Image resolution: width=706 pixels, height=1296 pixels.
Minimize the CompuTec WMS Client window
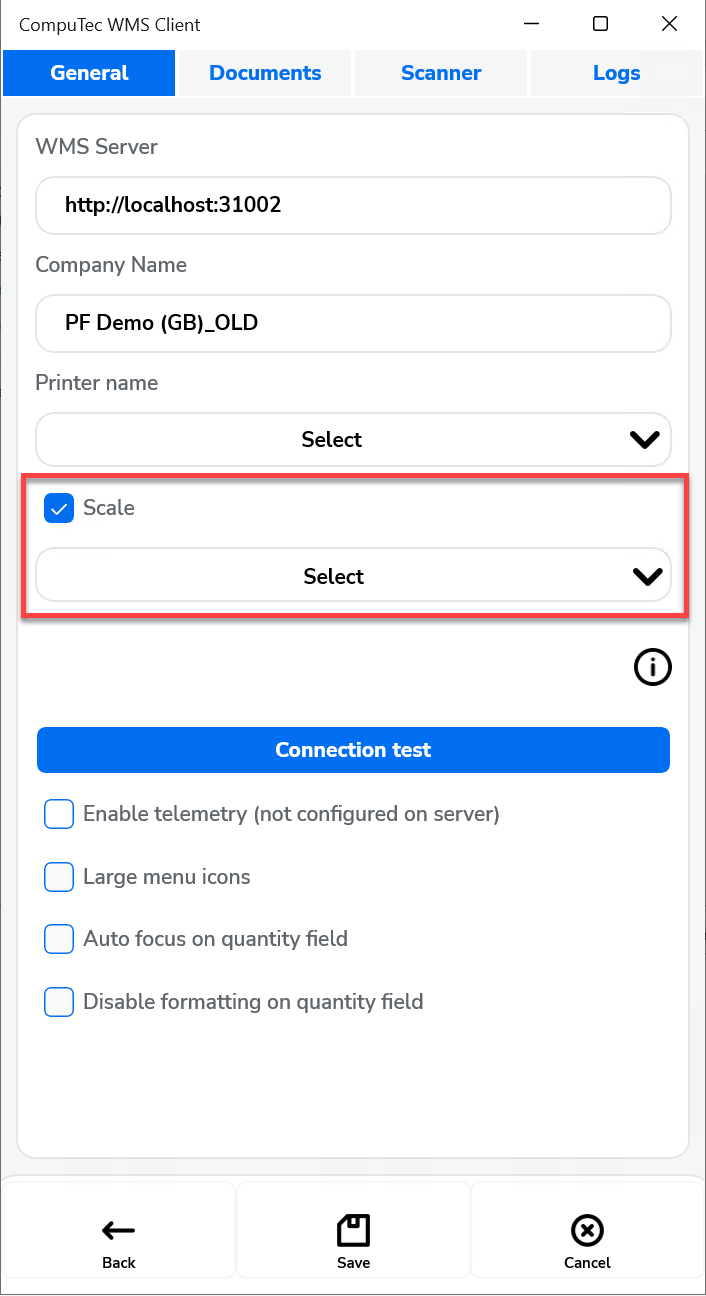pos(531,24)
